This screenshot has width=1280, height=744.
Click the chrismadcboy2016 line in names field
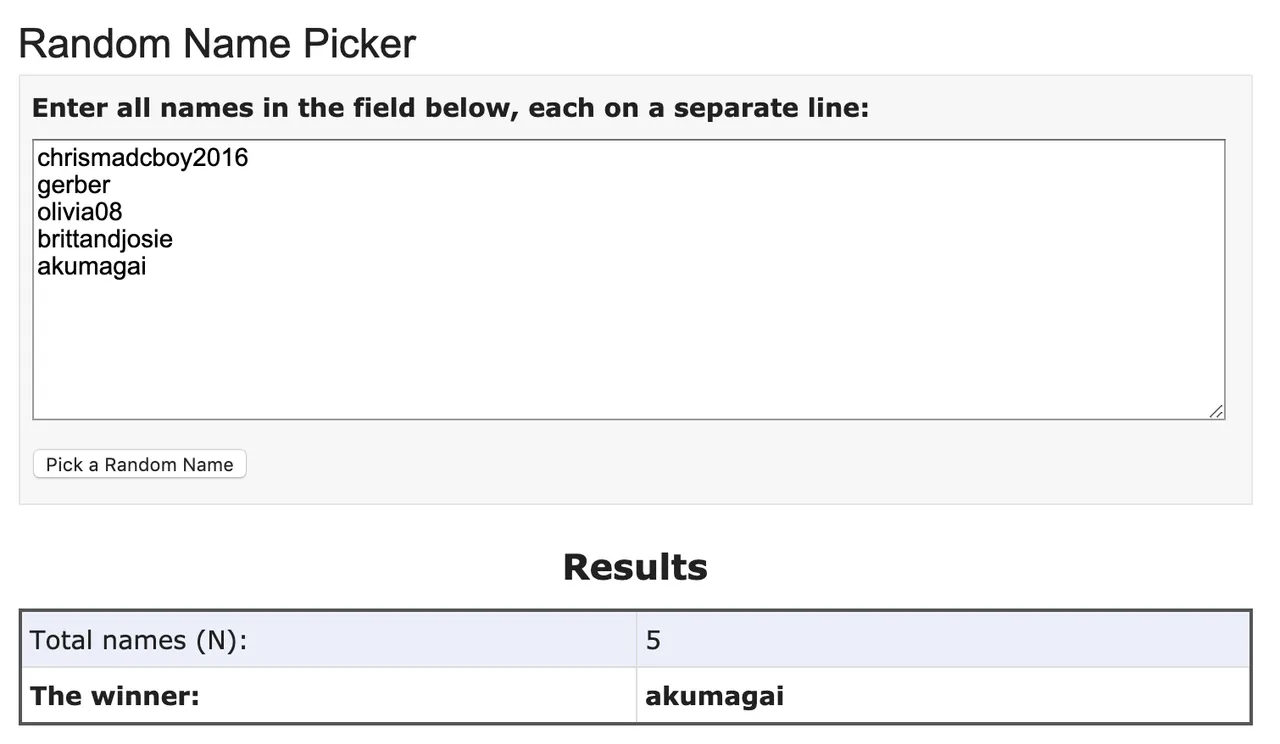(x=142, y=158)
